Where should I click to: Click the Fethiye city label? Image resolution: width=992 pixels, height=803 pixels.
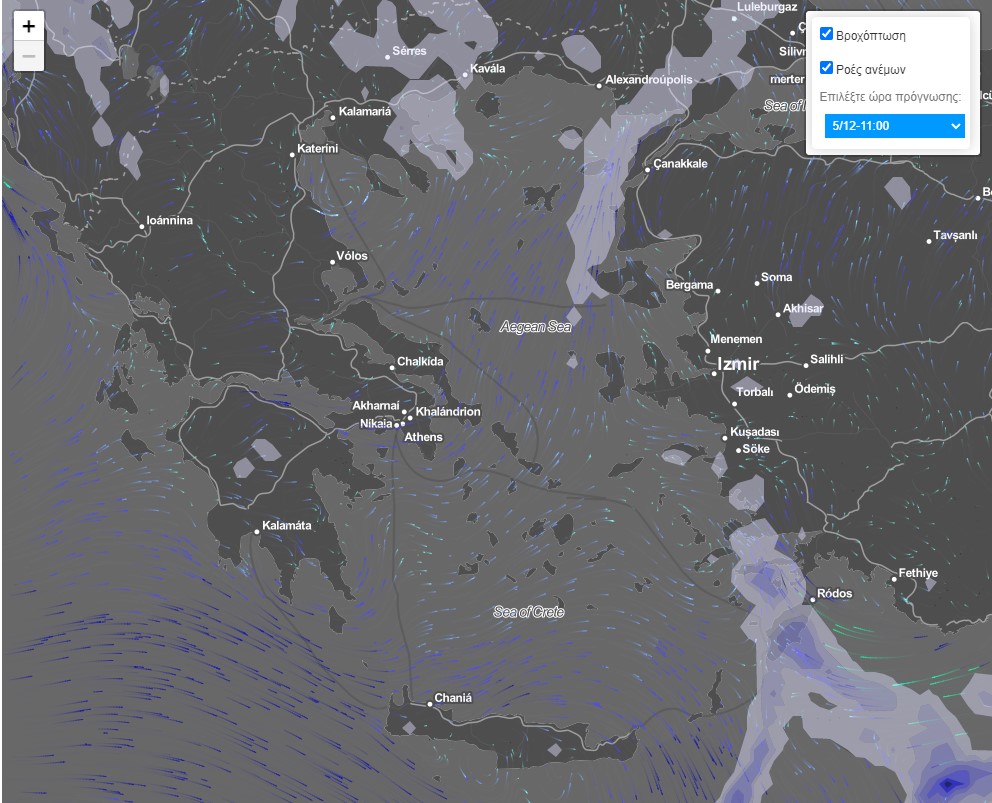coord(918,573)
